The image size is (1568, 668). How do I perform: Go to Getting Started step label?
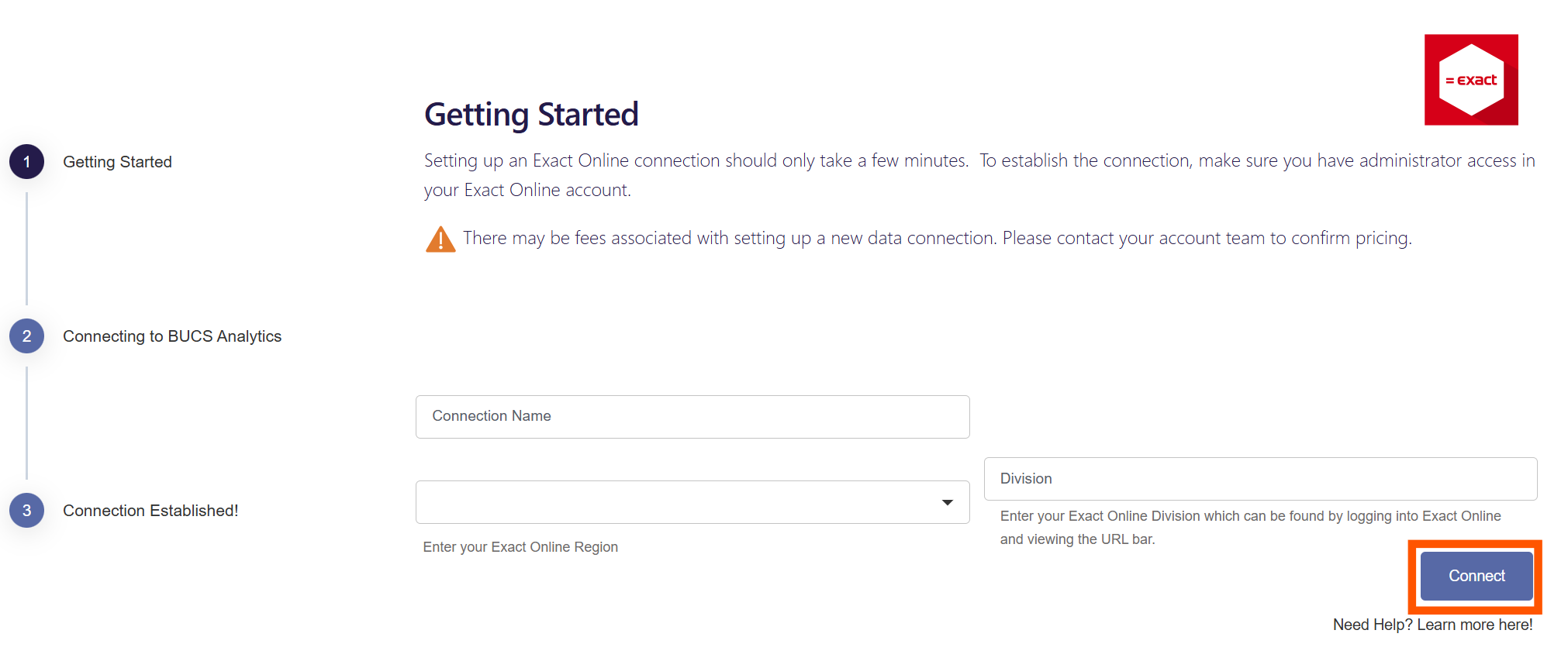pos(117,162)
